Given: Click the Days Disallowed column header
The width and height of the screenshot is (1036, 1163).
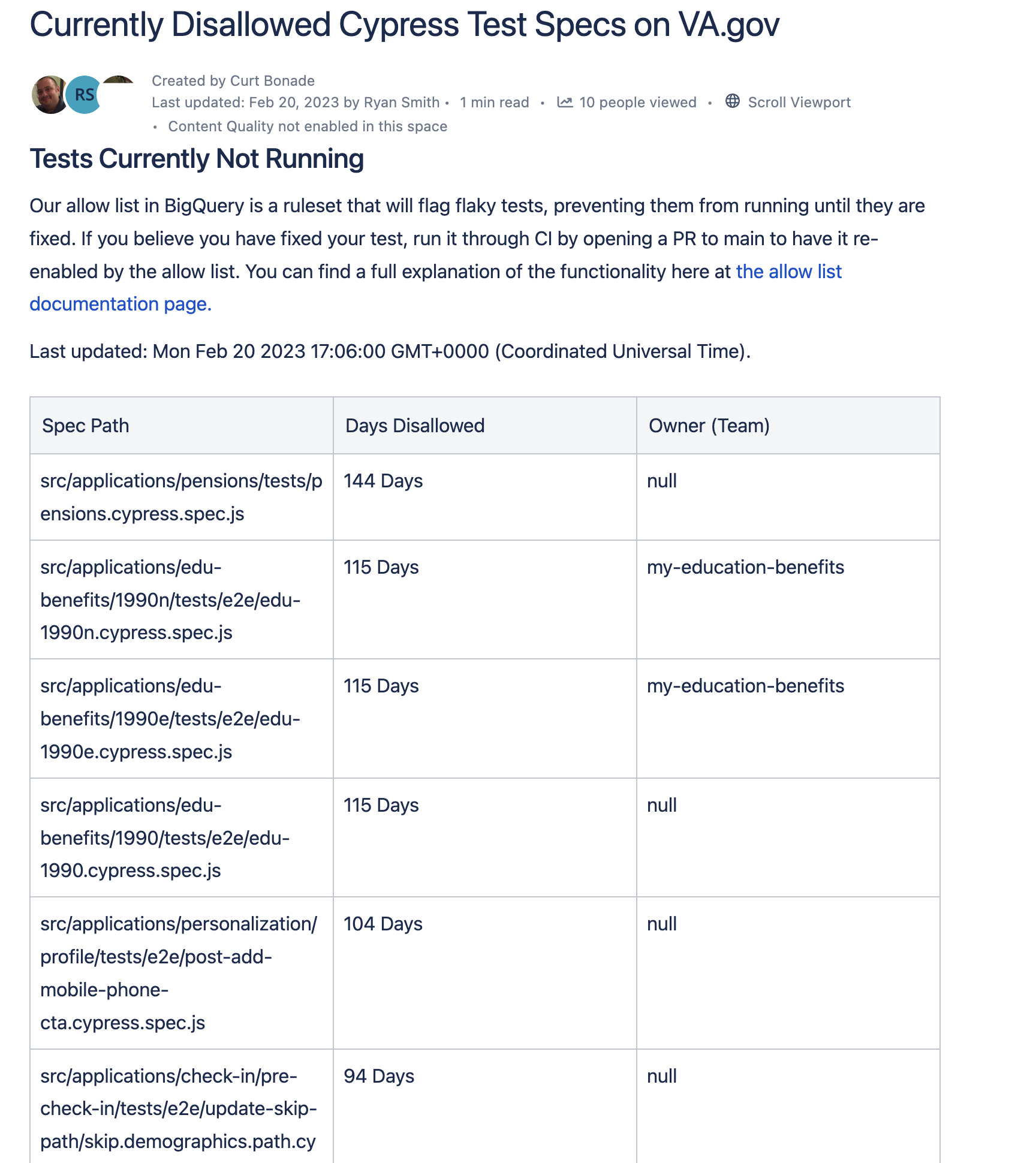Looking at the screenshot, I should tap(414, 426).
